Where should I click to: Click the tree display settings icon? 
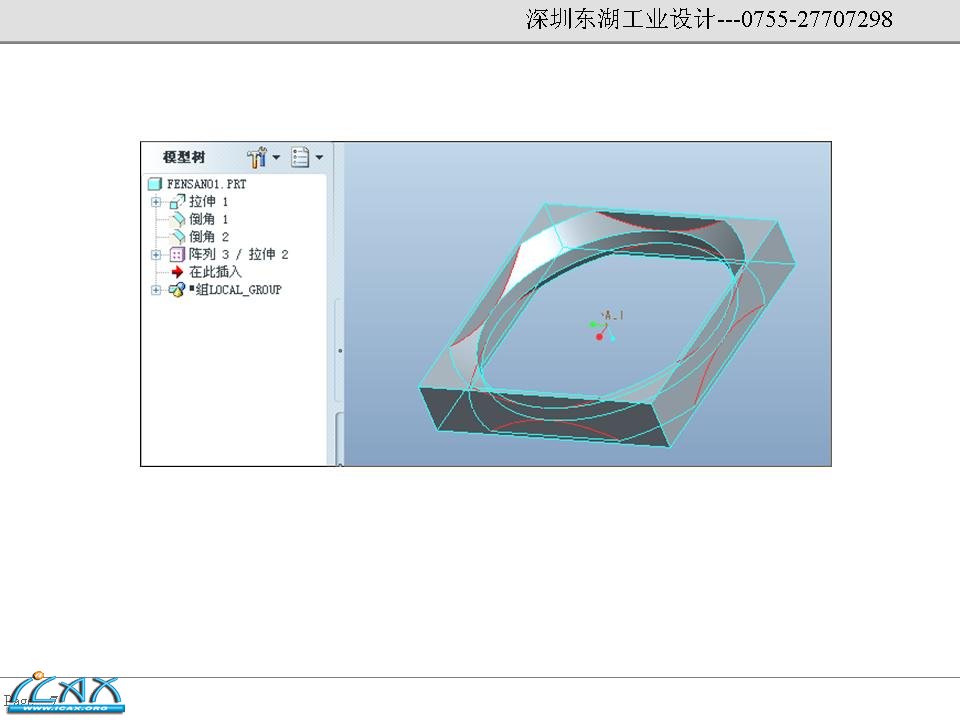click(x=299, y=157)
